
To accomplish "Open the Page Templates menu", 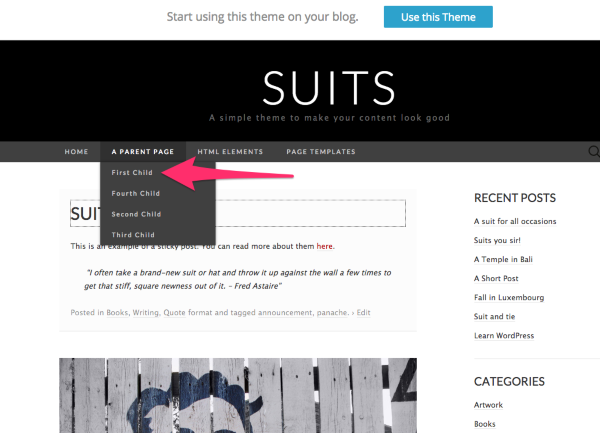I will tap(320, 152).
